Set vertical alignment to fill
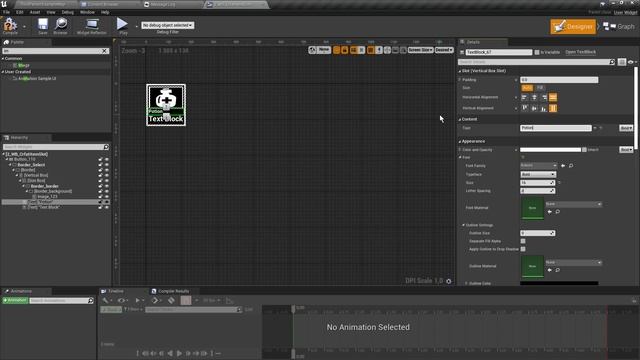 point(553,108)
